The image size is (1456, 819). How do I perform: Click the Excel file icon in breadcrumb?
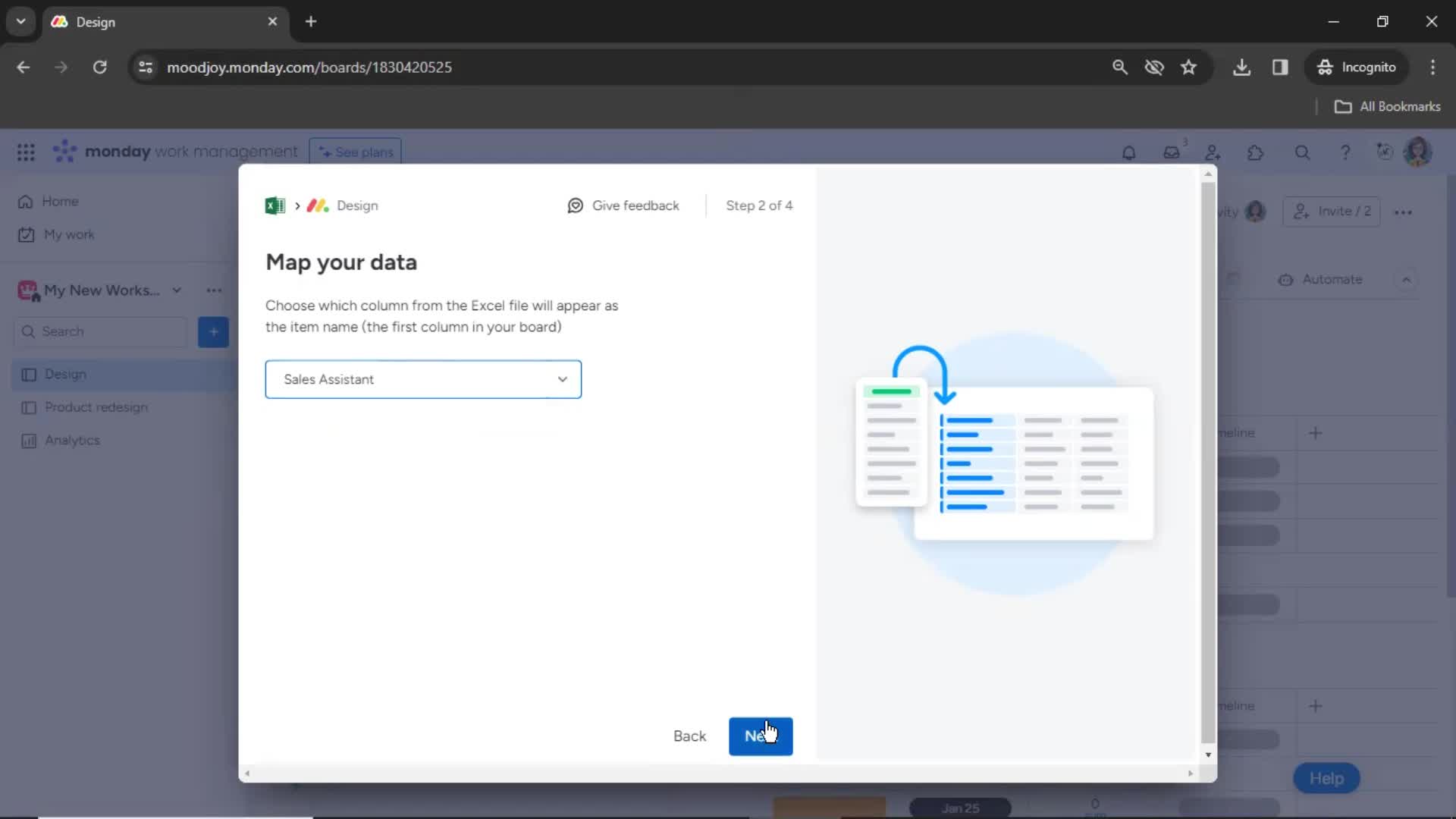(x=275, y=206)
